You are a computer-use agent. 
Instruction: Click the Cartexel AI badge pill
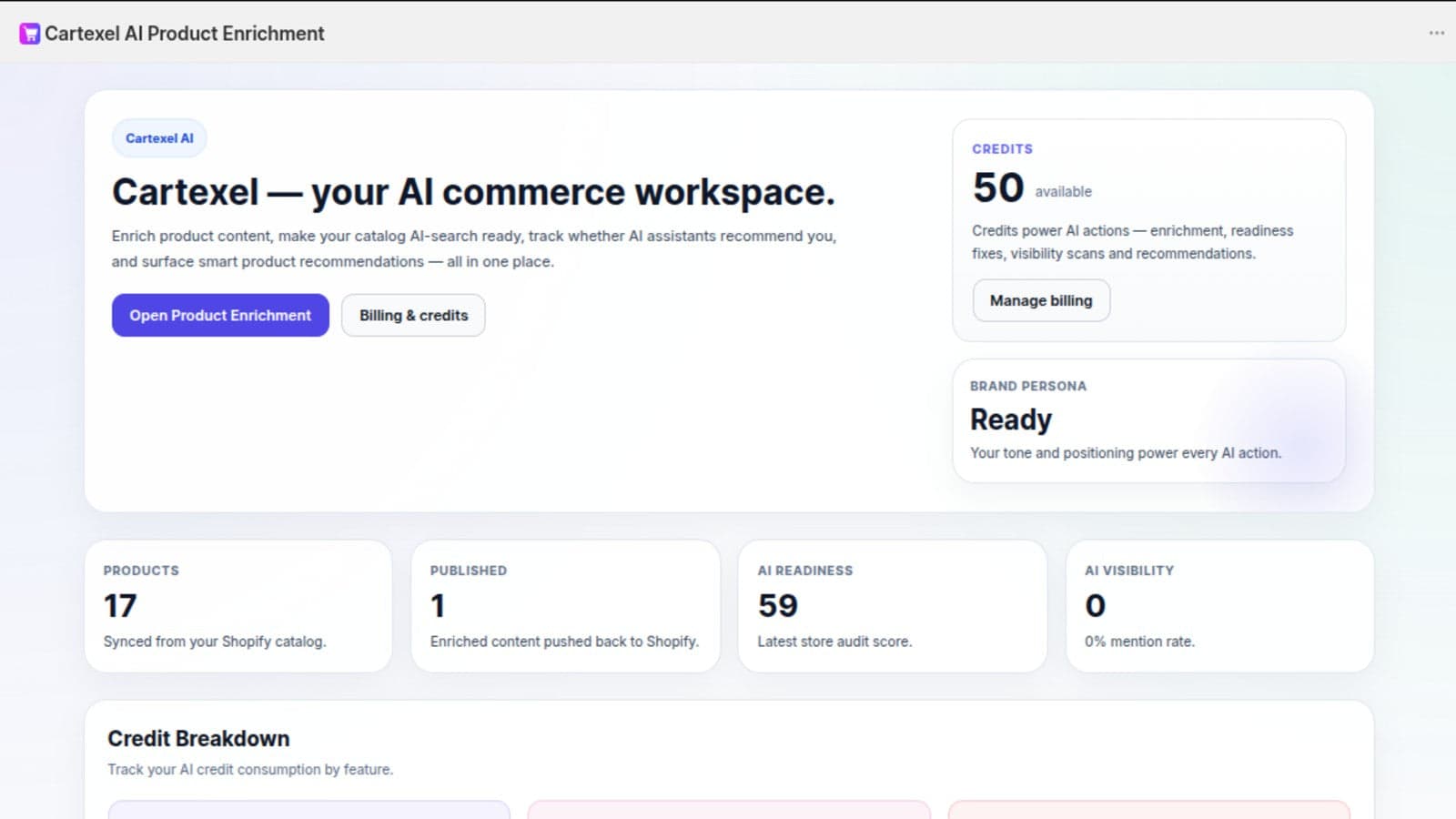(159, 138)
